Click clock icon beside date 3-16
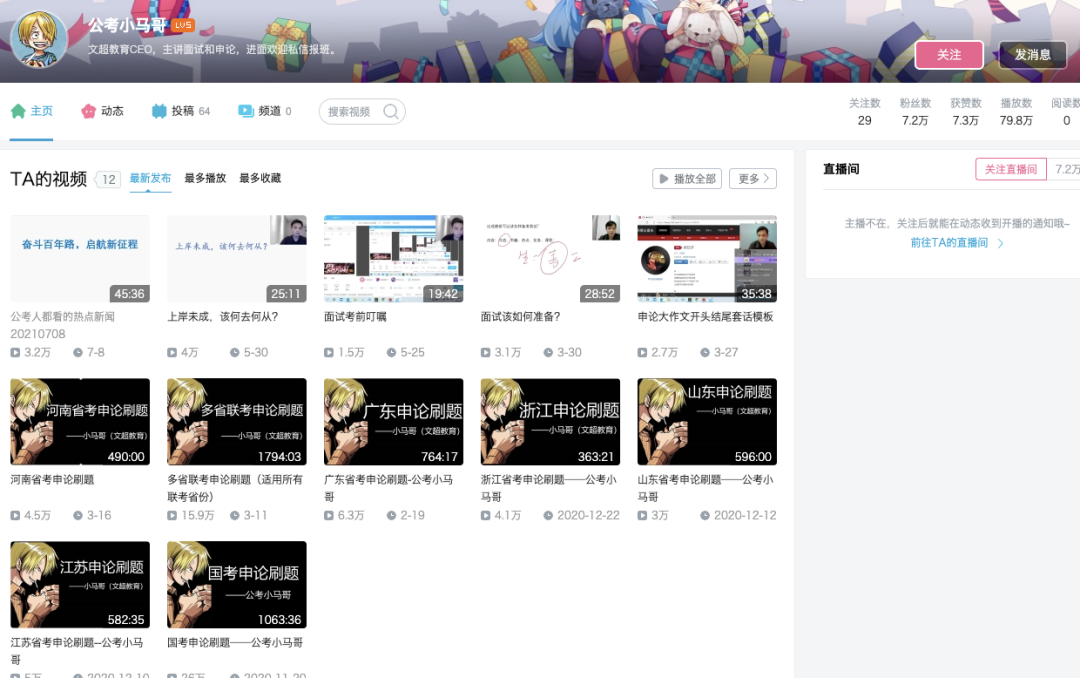The height and width of the screenshot is (678, 1080). [x=78, y=515]
